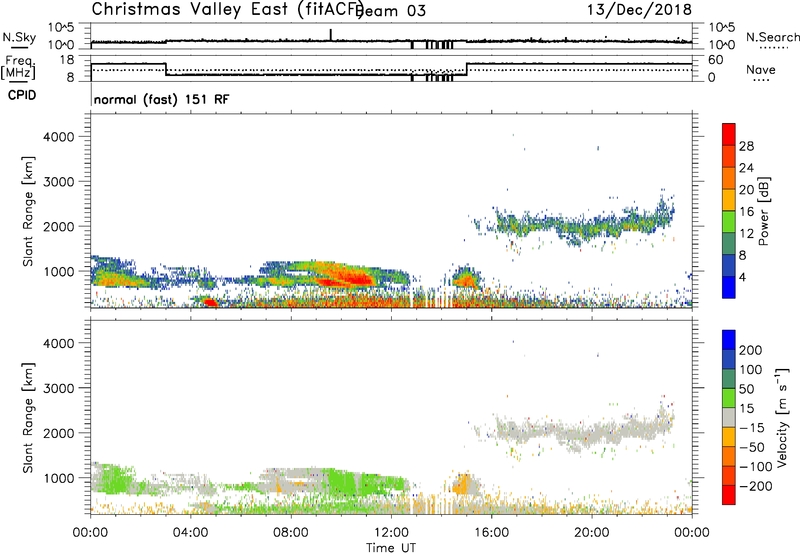Click the plot title "Christmas Valley East (fitACF)"

pos(228,9)
